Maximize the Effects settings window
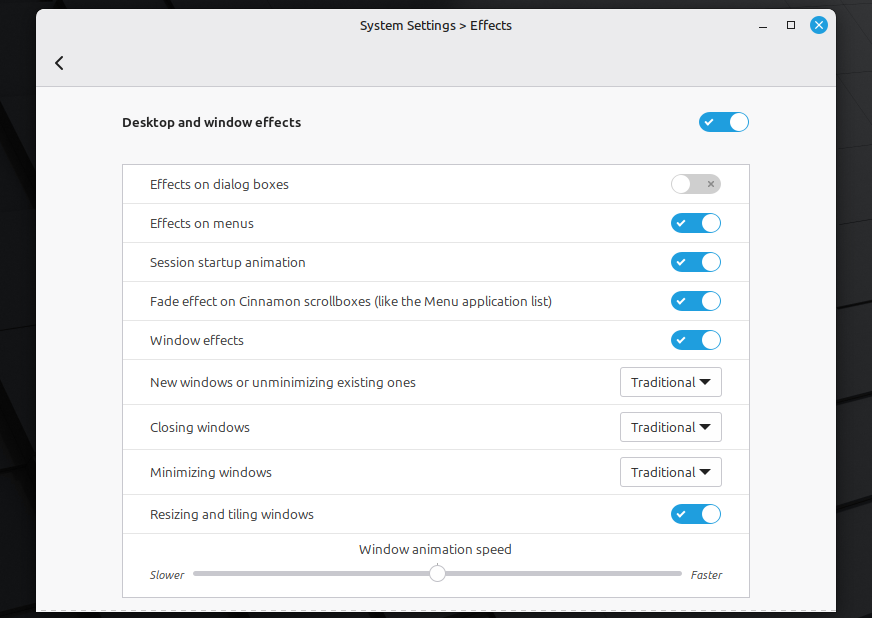The width and height of the screenshot is (872, 618). coord(791,25)
